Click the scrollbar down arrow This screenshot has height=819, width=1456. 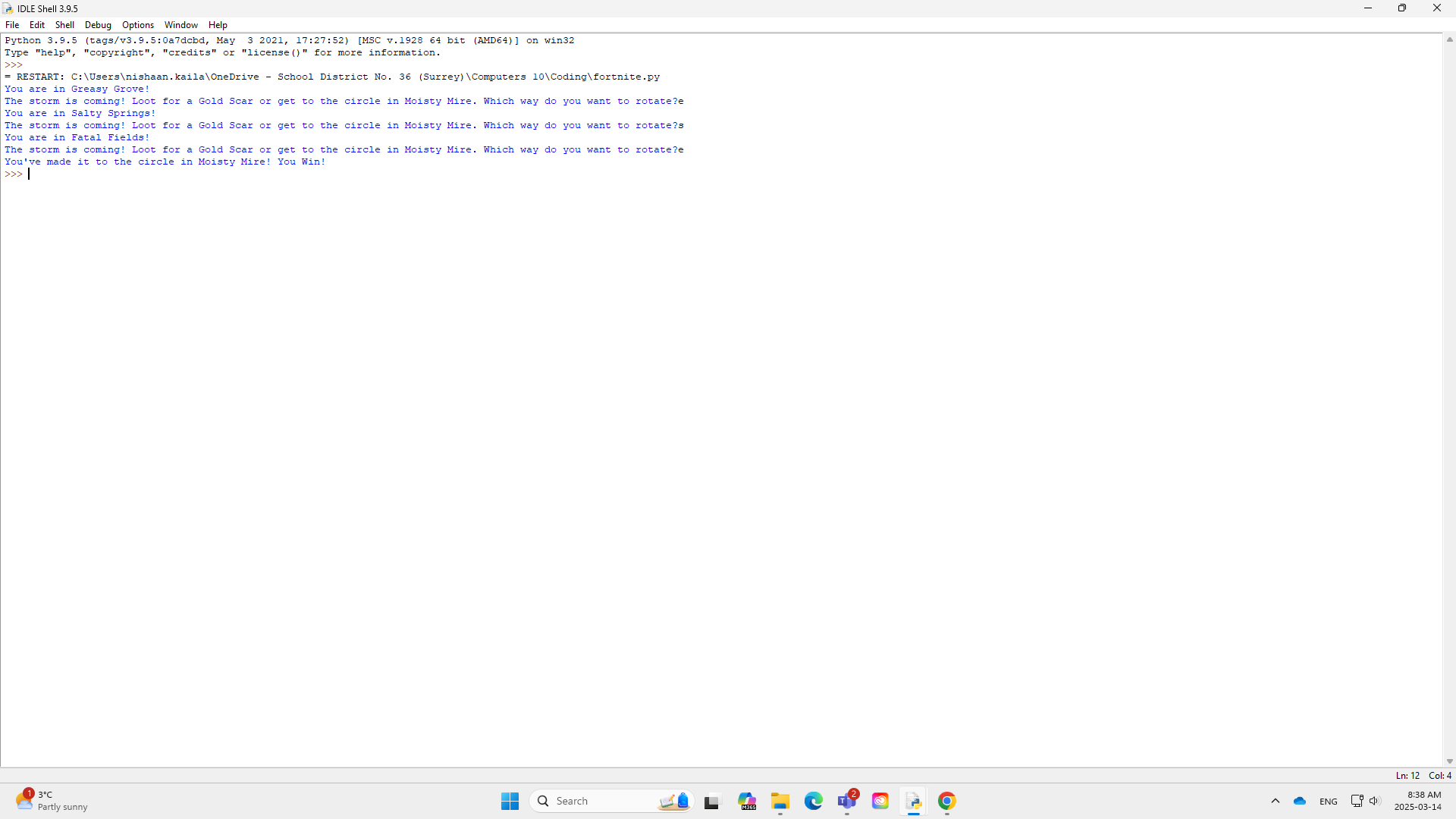(1449, 761)
